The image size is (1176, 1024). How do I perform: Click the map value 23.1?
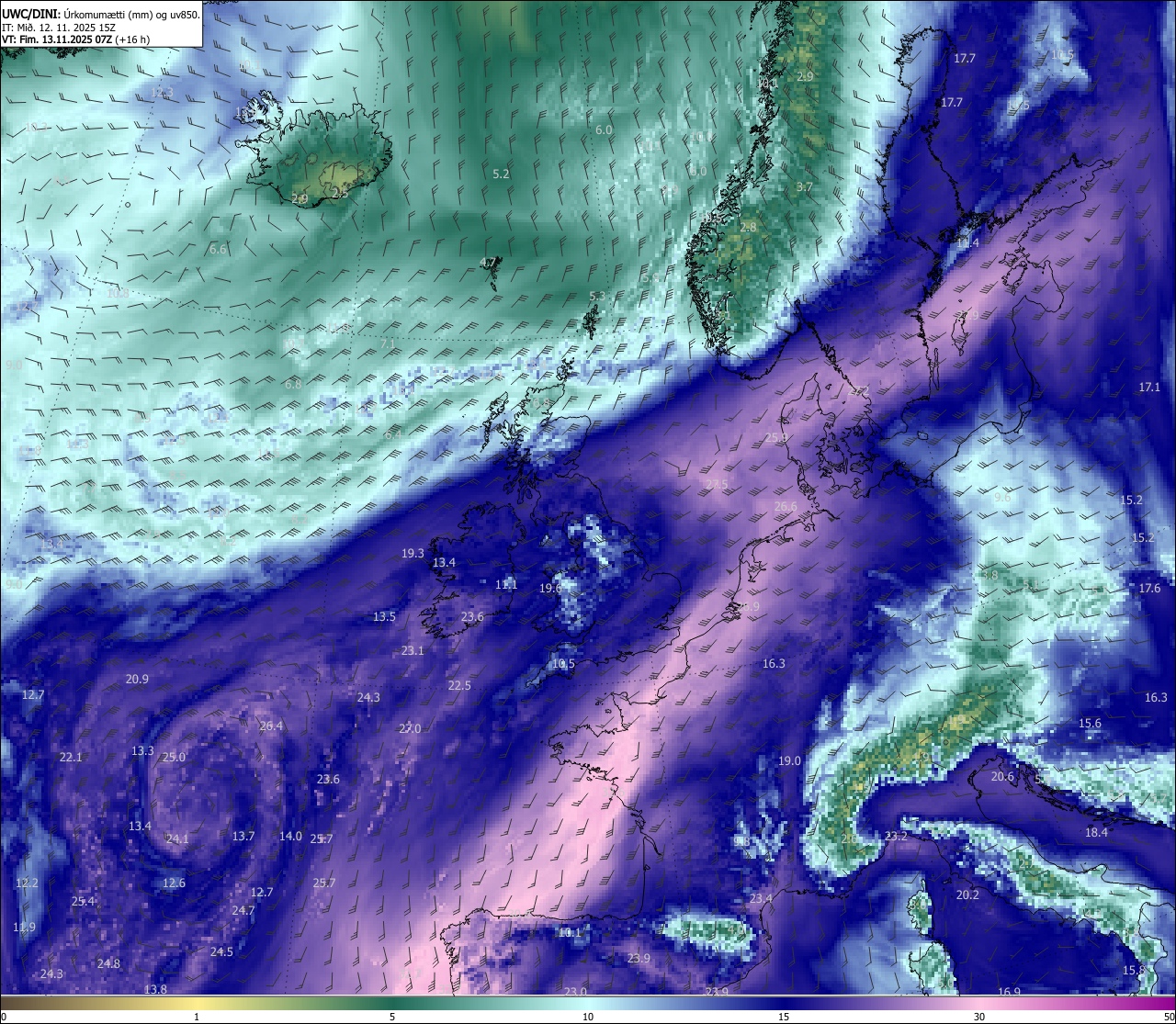(x=413, y=651)
